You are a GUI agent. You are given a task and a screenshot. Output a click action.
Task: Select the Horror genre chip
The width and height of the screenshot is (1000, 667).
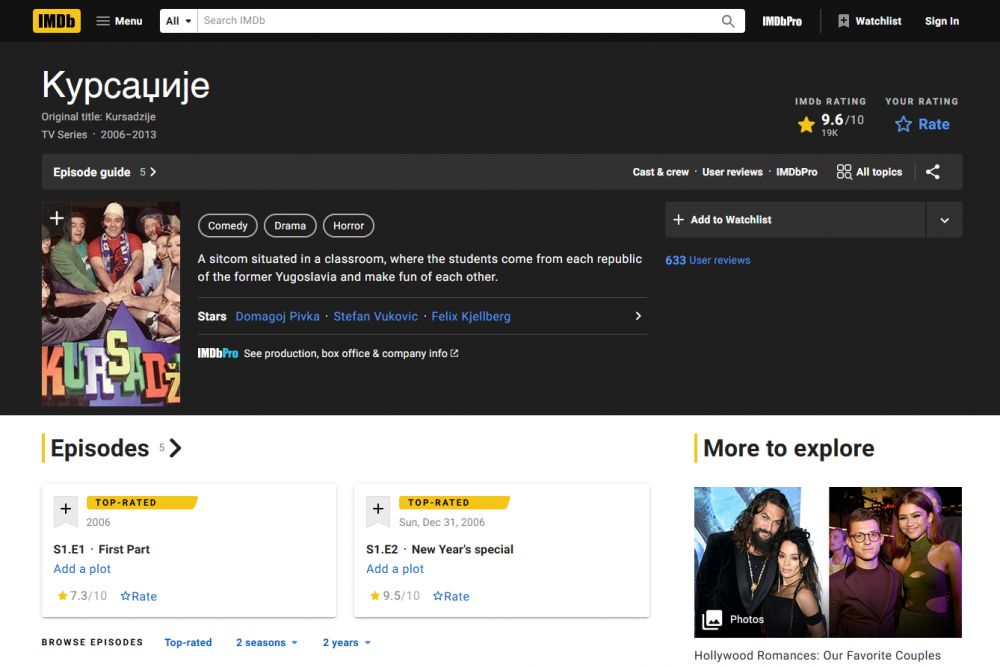[348, 226]
